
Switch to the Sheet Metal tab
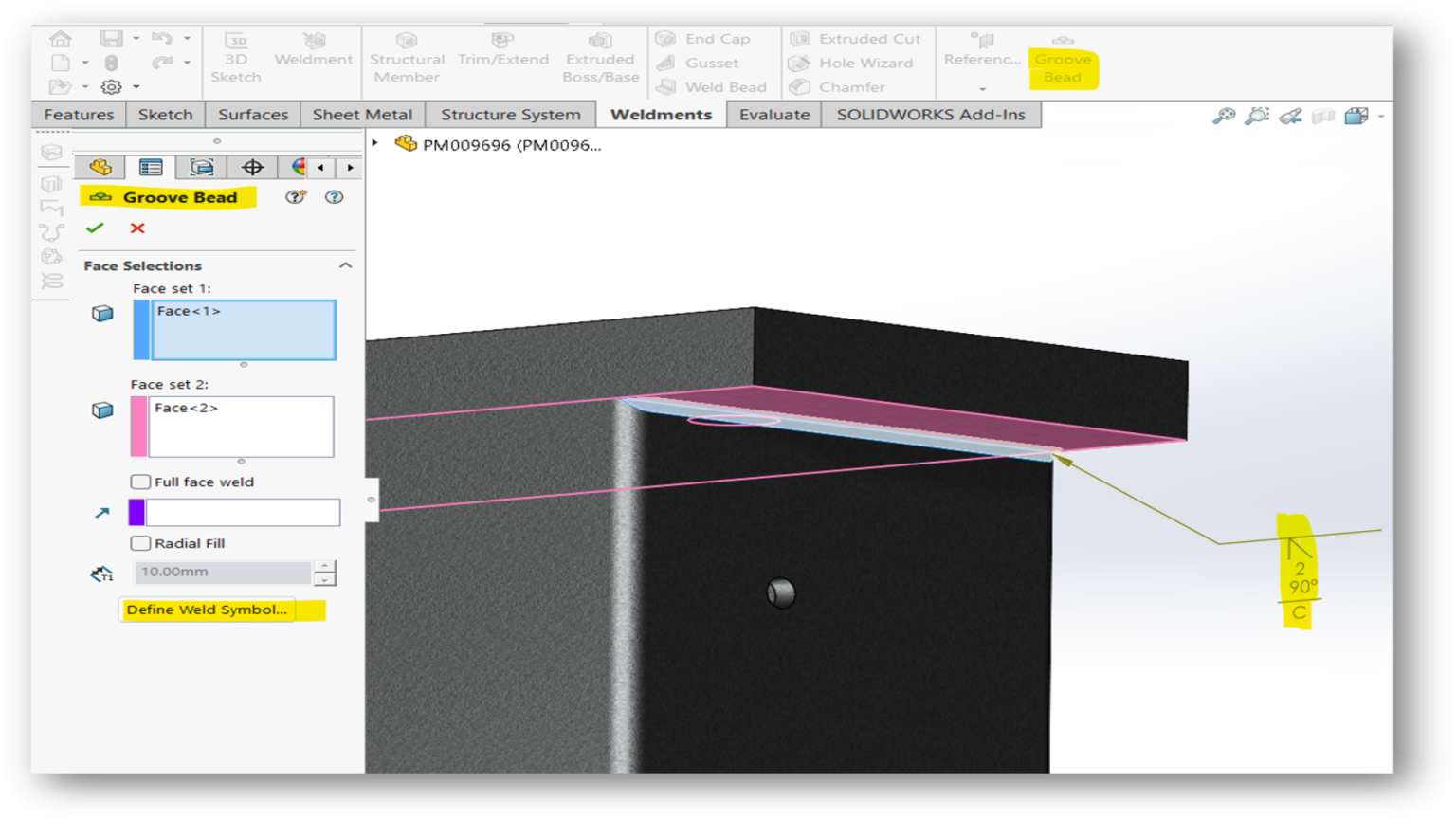click(x=362, y=114)
